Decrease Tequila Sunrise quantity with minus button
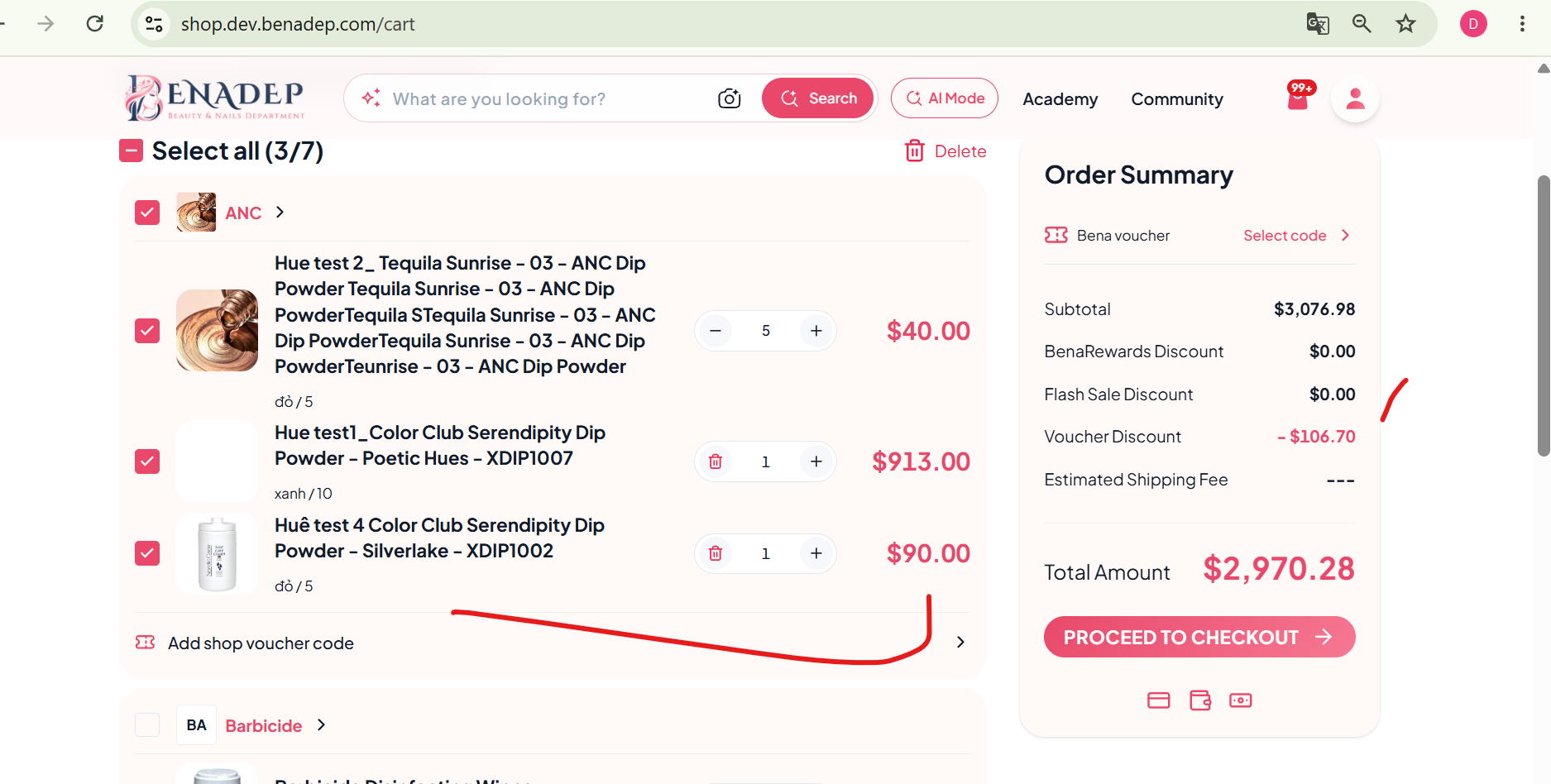1551x784 pixels. (x=716, y=331)
